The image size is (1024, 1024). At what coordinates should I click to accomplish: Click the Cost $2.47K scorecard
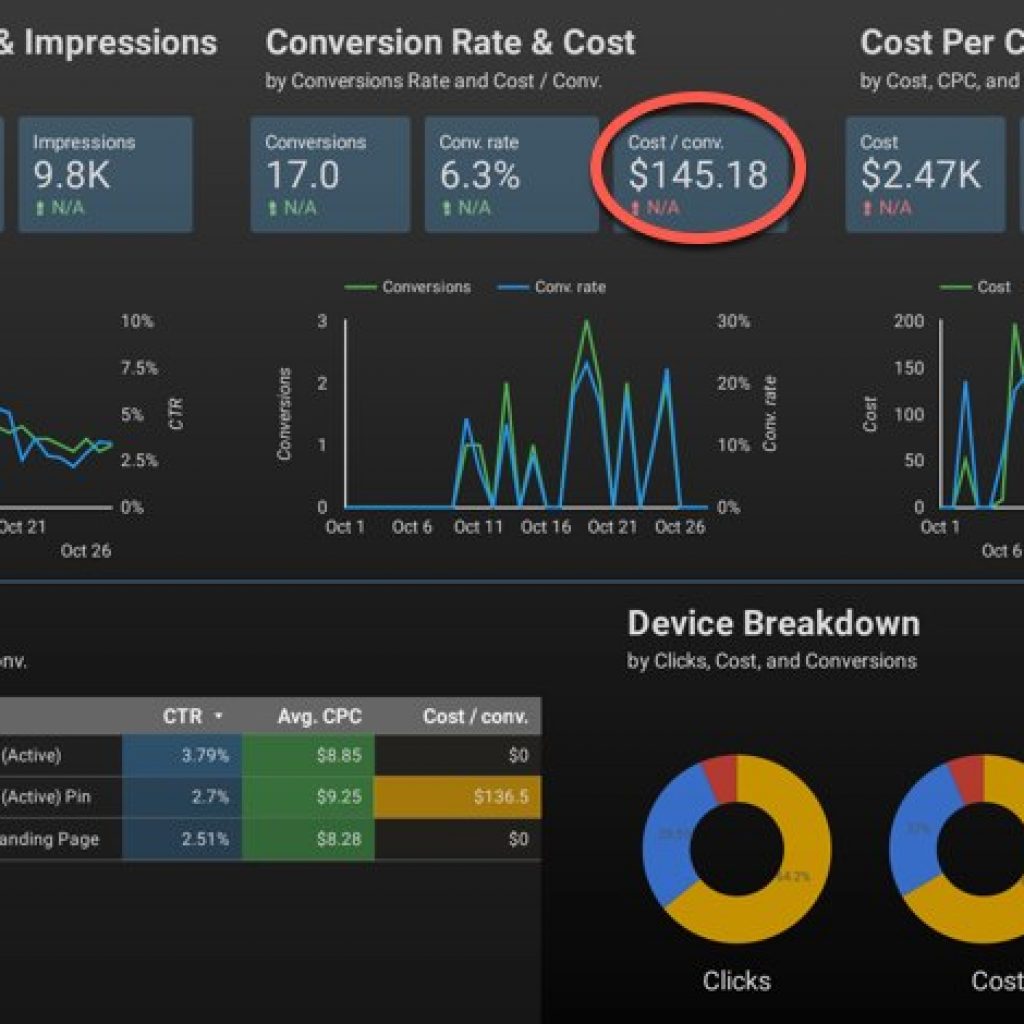[x=925, y=174]
